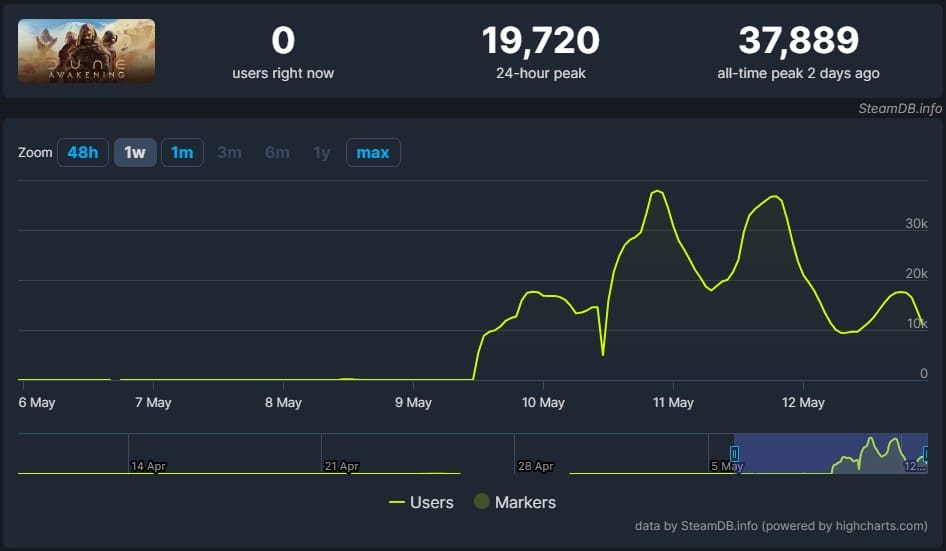
Task: Click the 14 Apr navigator label
Action: [148, 466]
